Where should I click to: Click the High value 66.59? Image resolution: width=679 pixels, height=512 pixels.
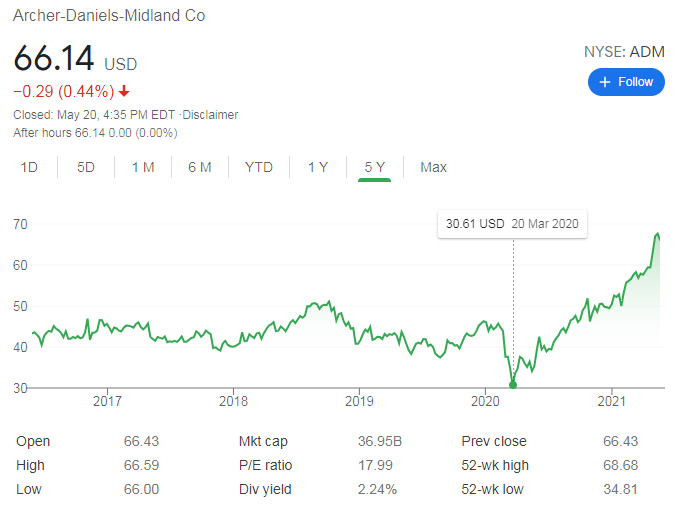(x=141, y=465)
